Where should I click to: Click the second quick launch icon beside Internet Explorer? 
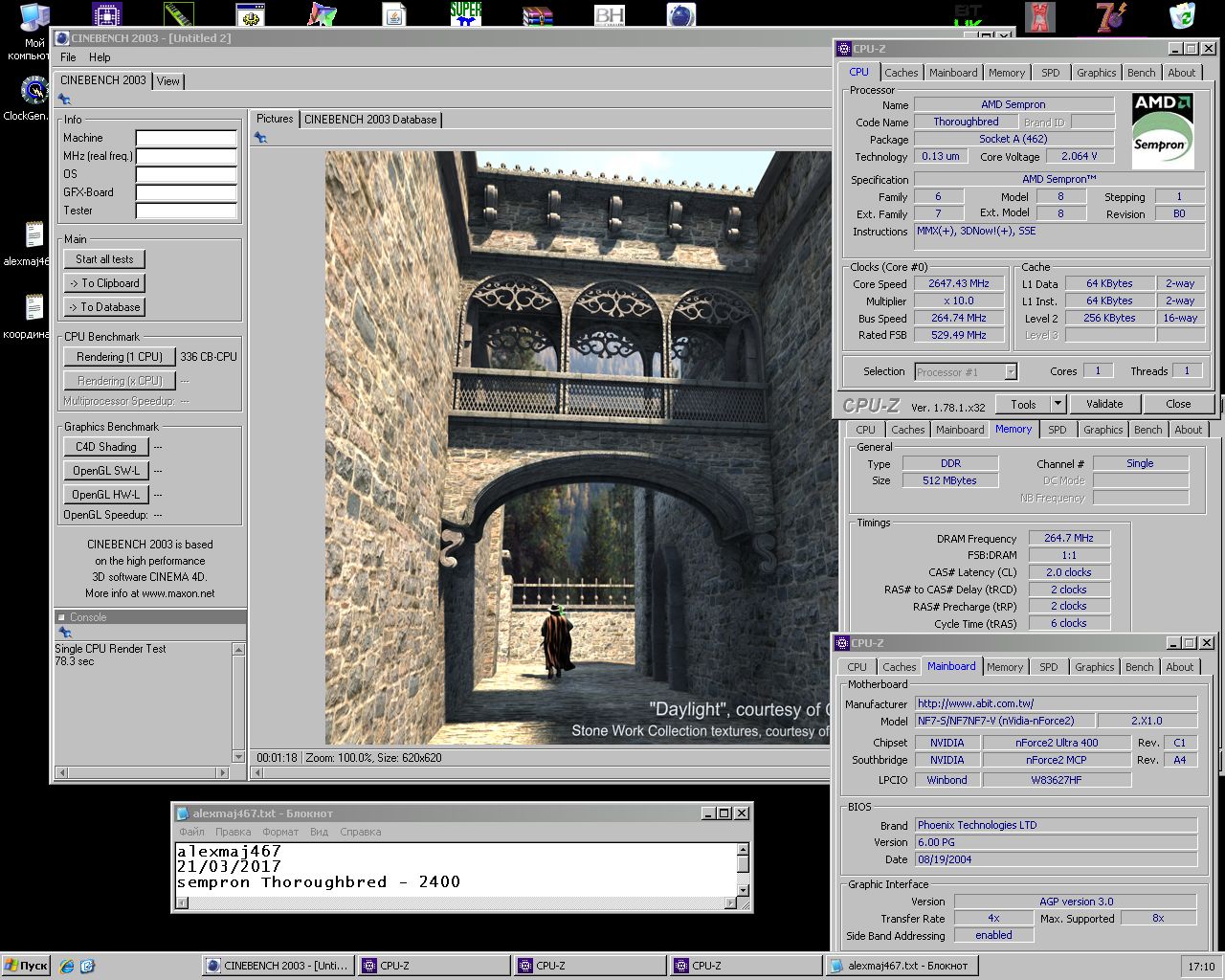pyautogui.click(x=87, y=966)
